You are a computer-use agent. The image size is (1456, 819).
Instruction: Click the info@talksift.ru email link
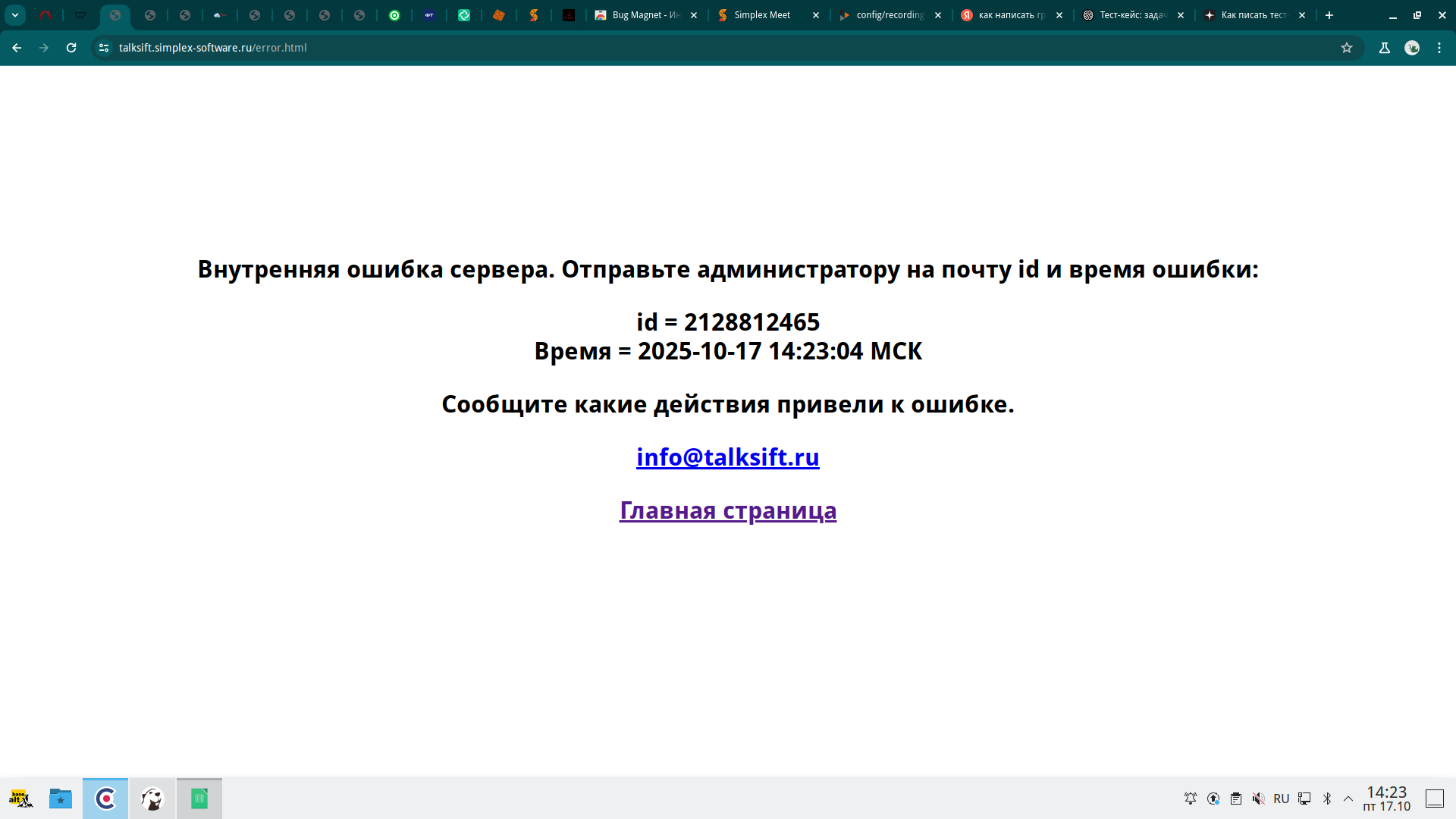tap(727, 457)
